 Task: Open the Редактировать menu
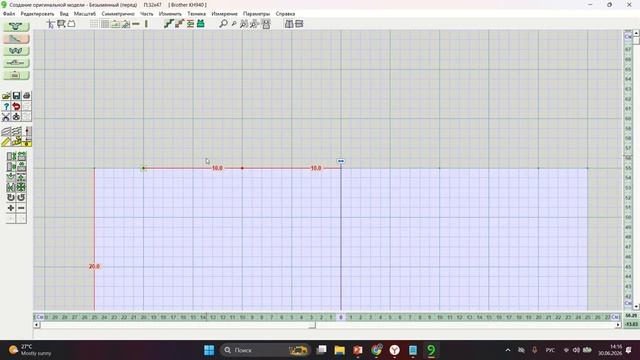[37, 13]
